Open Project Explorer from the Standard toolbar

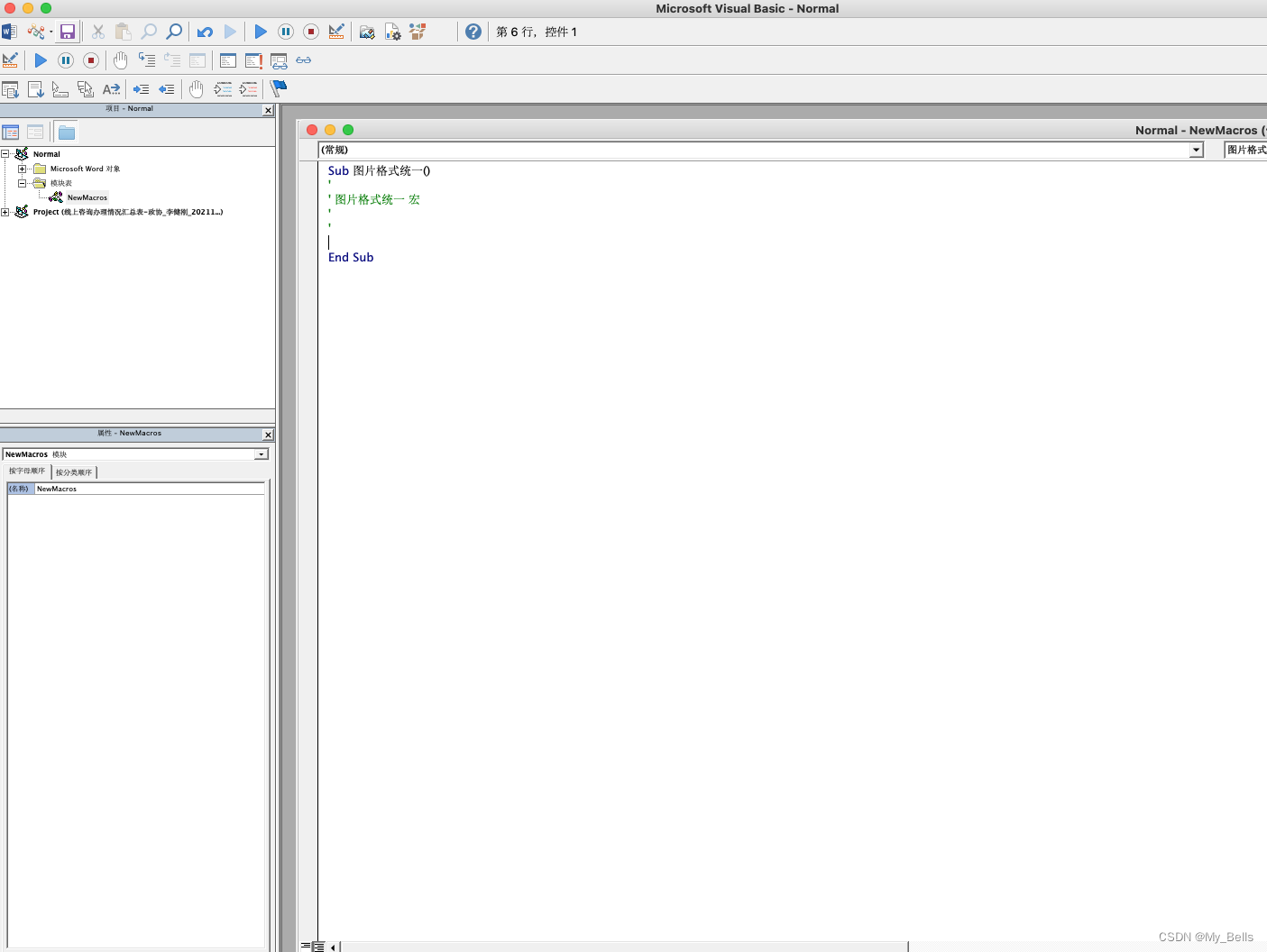pos(367,32)
